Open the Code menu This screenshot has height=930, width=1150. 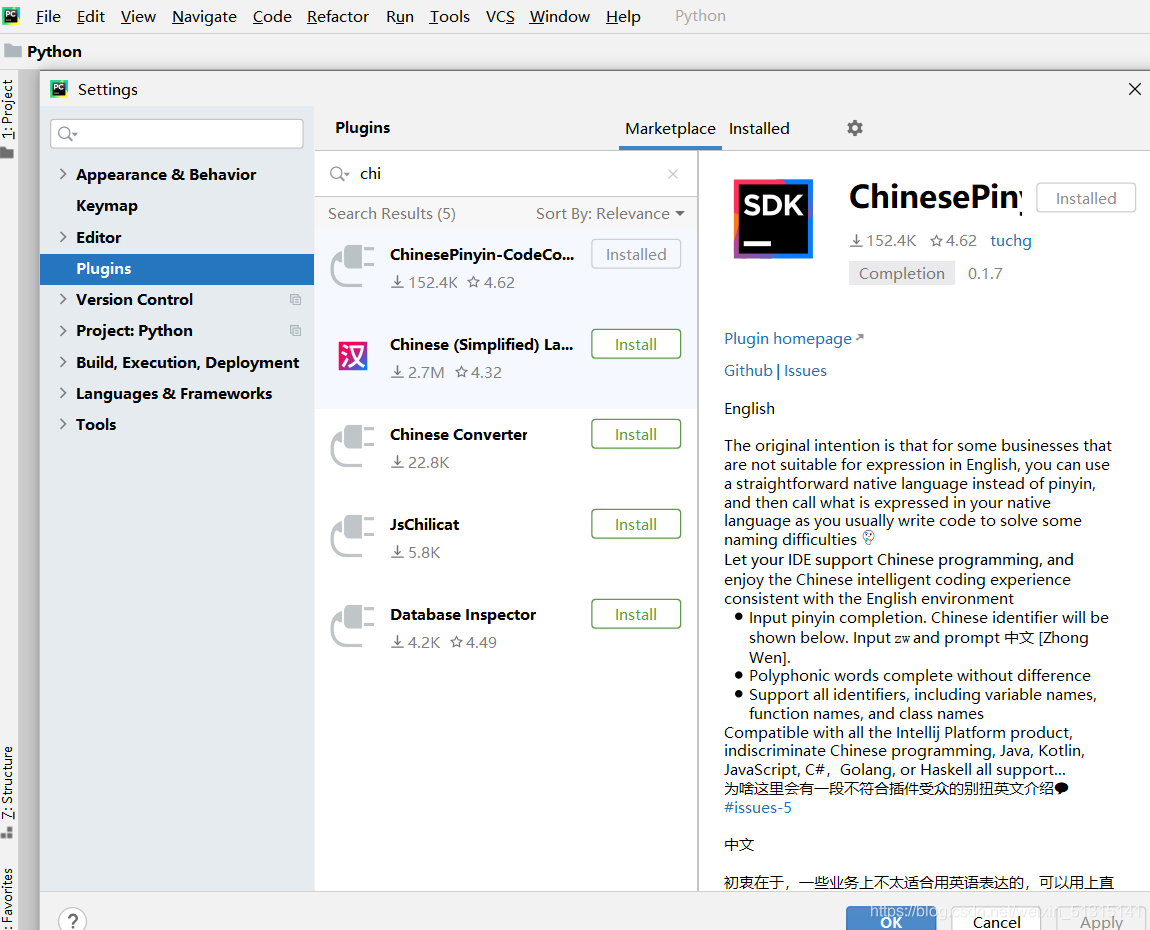(272, 16)
